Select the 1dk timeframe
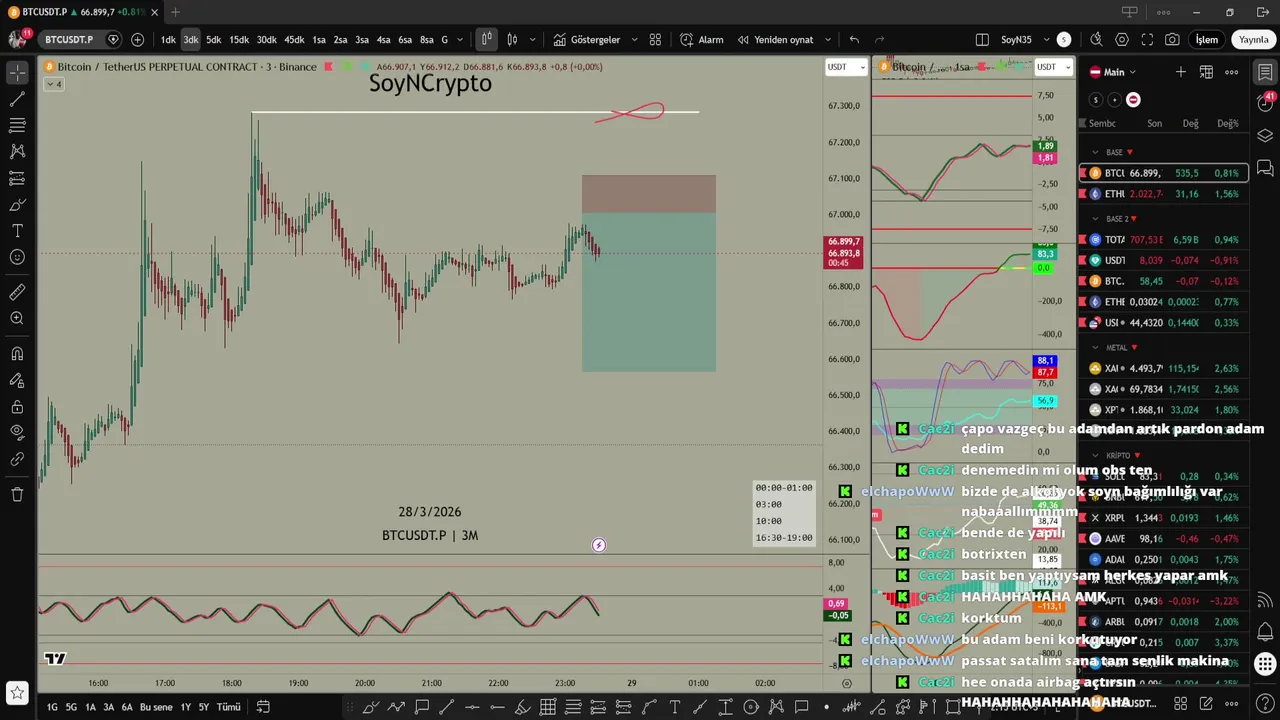Image resolution: width=1280 pixels, height=720 pixels. pos(168,40)
